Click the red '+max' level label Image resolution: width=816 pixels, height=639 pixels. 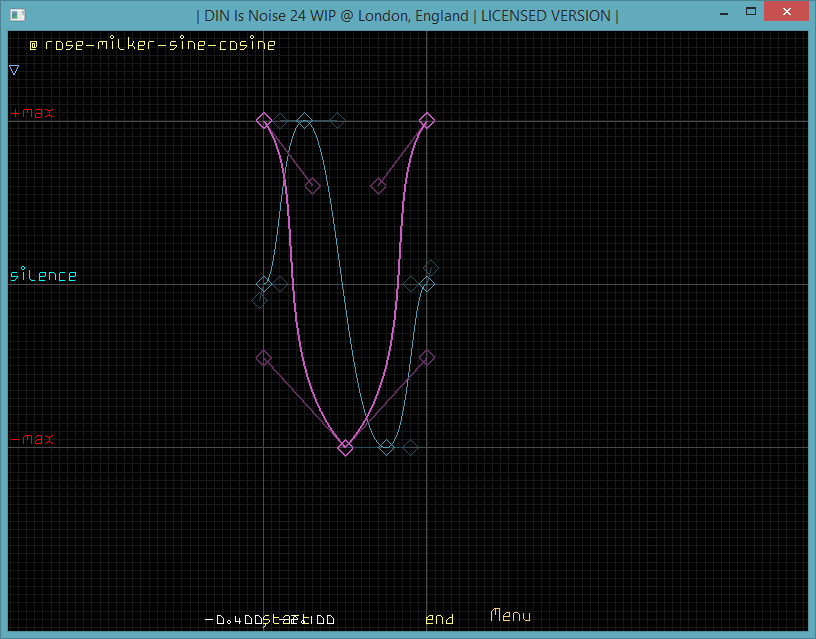click(32, 113)
